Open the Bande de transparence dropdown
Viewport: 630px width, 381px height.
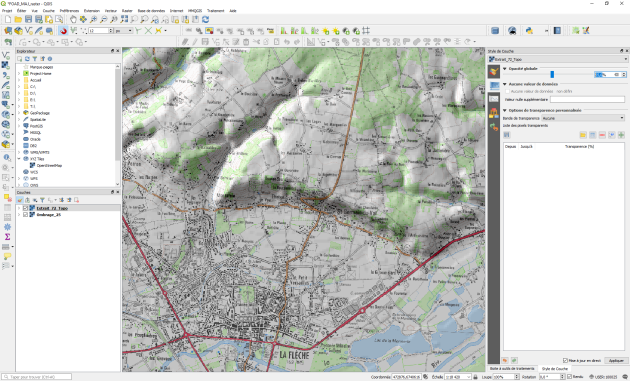(x=583, y=118)
